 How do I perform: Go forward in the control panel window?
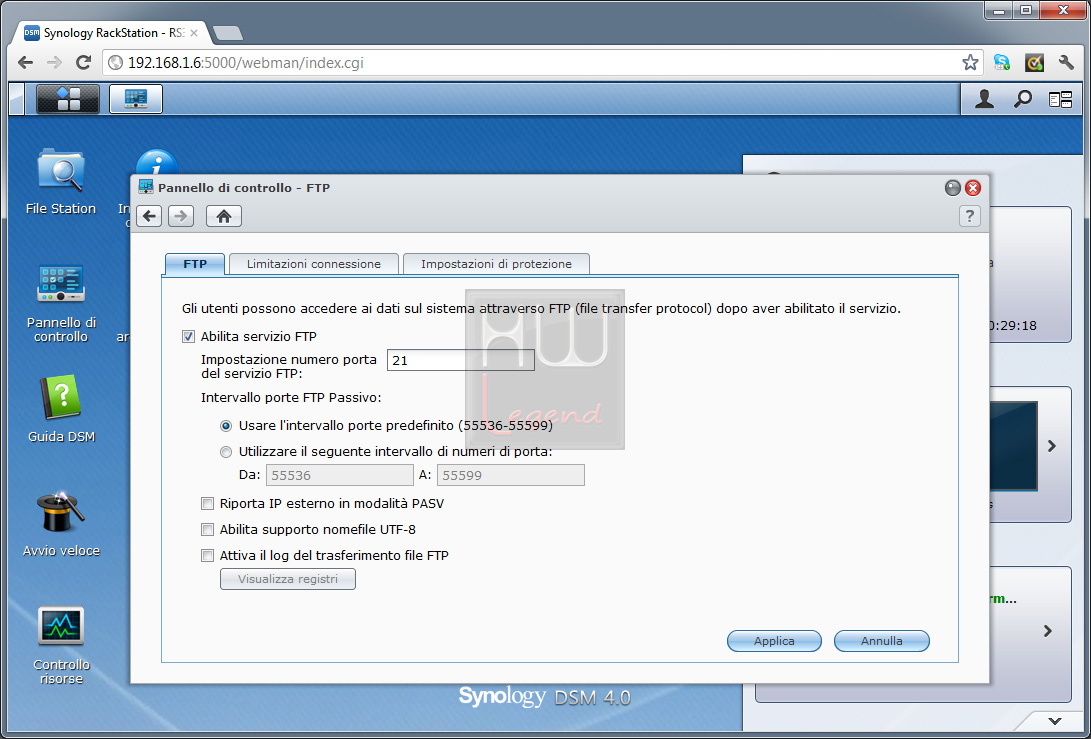181,216
